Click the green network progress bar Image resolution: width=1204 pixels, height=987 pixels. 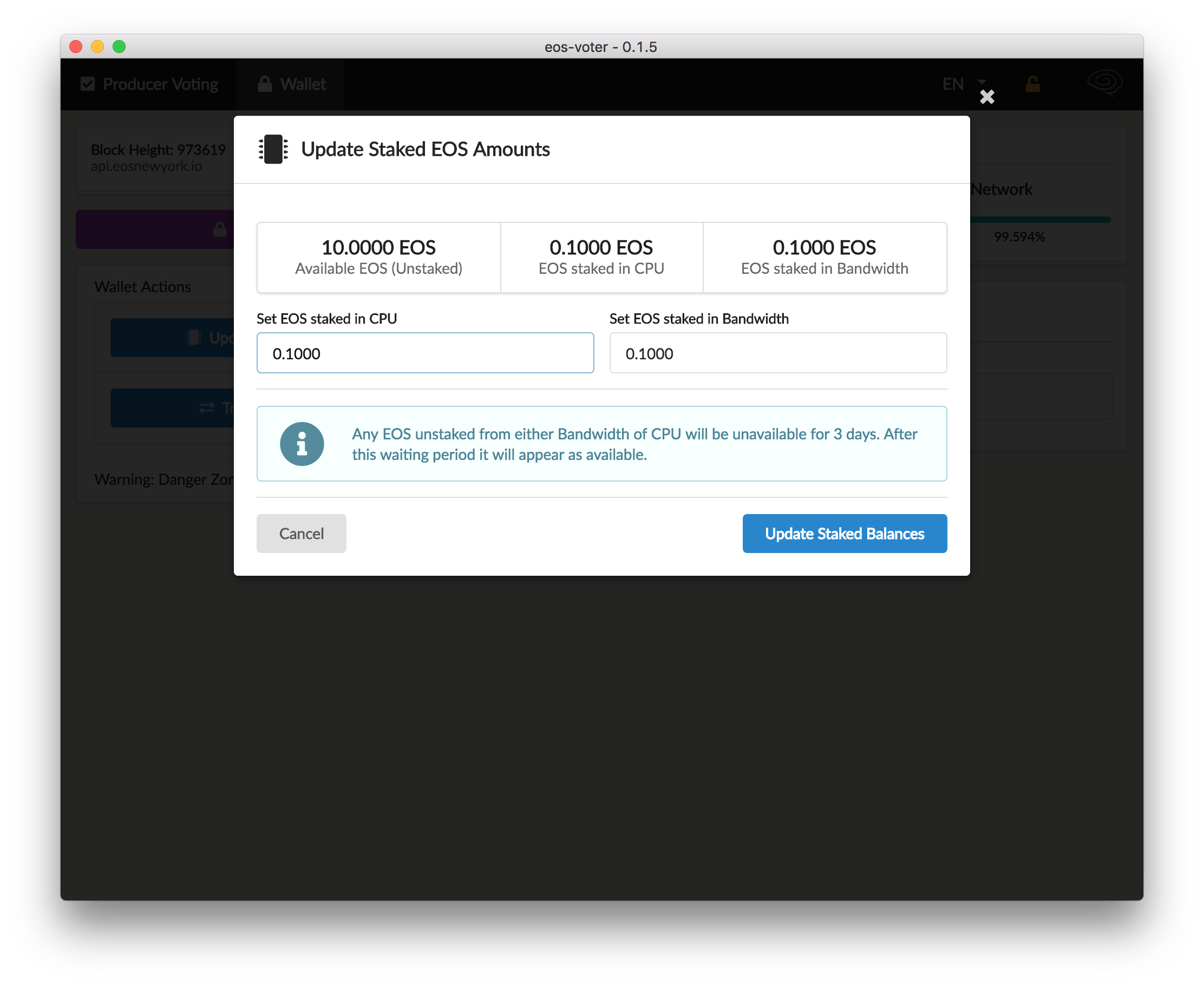(x=1039, y=220)
